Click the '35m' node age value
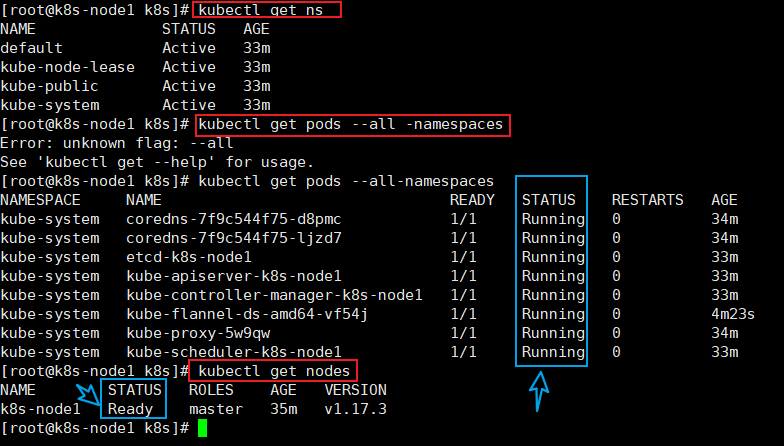The image size is (784, 446). (284, 409)
